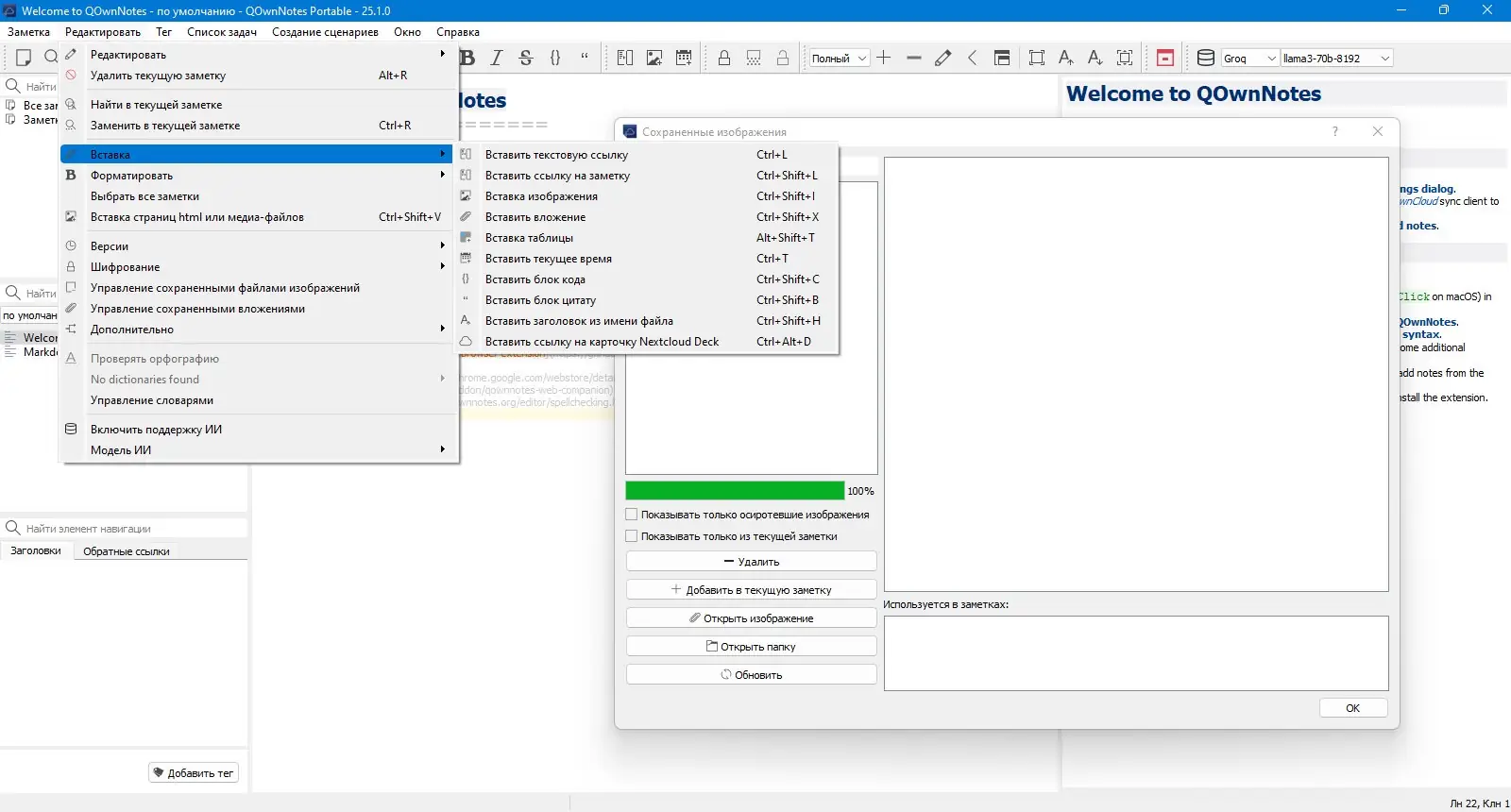Click the Nextcloud Deck card link menu item

tap(647, 342)
